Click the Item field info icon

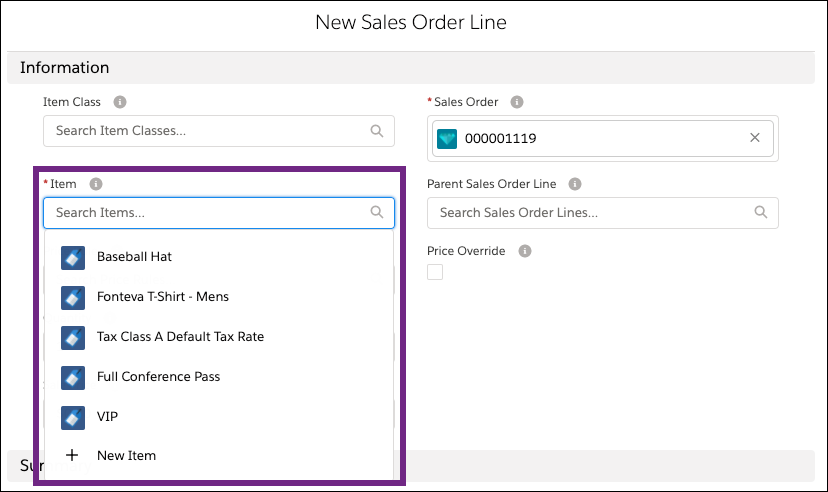tap(96, 184)
